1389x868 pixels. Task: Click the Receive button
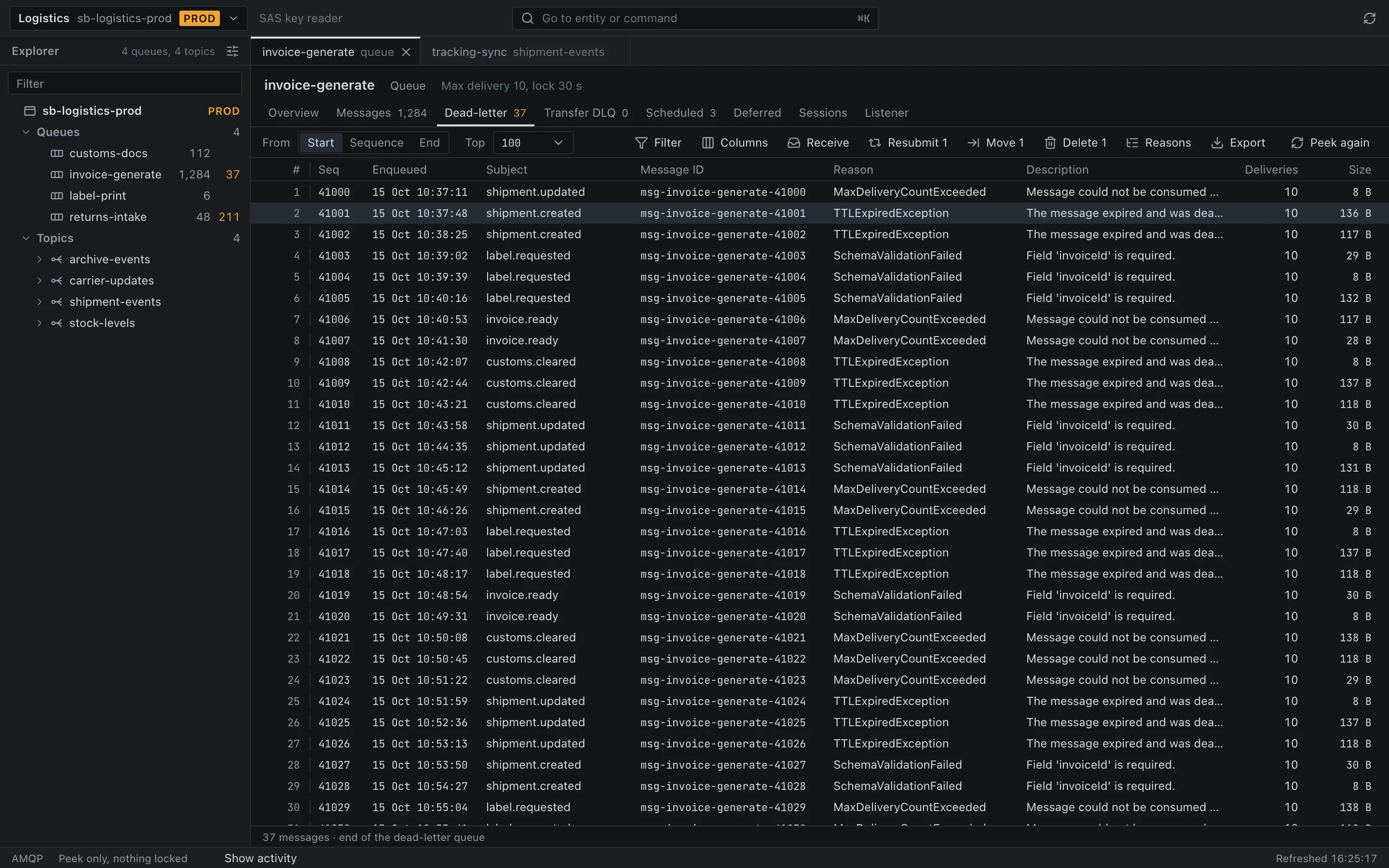[818, 142]
